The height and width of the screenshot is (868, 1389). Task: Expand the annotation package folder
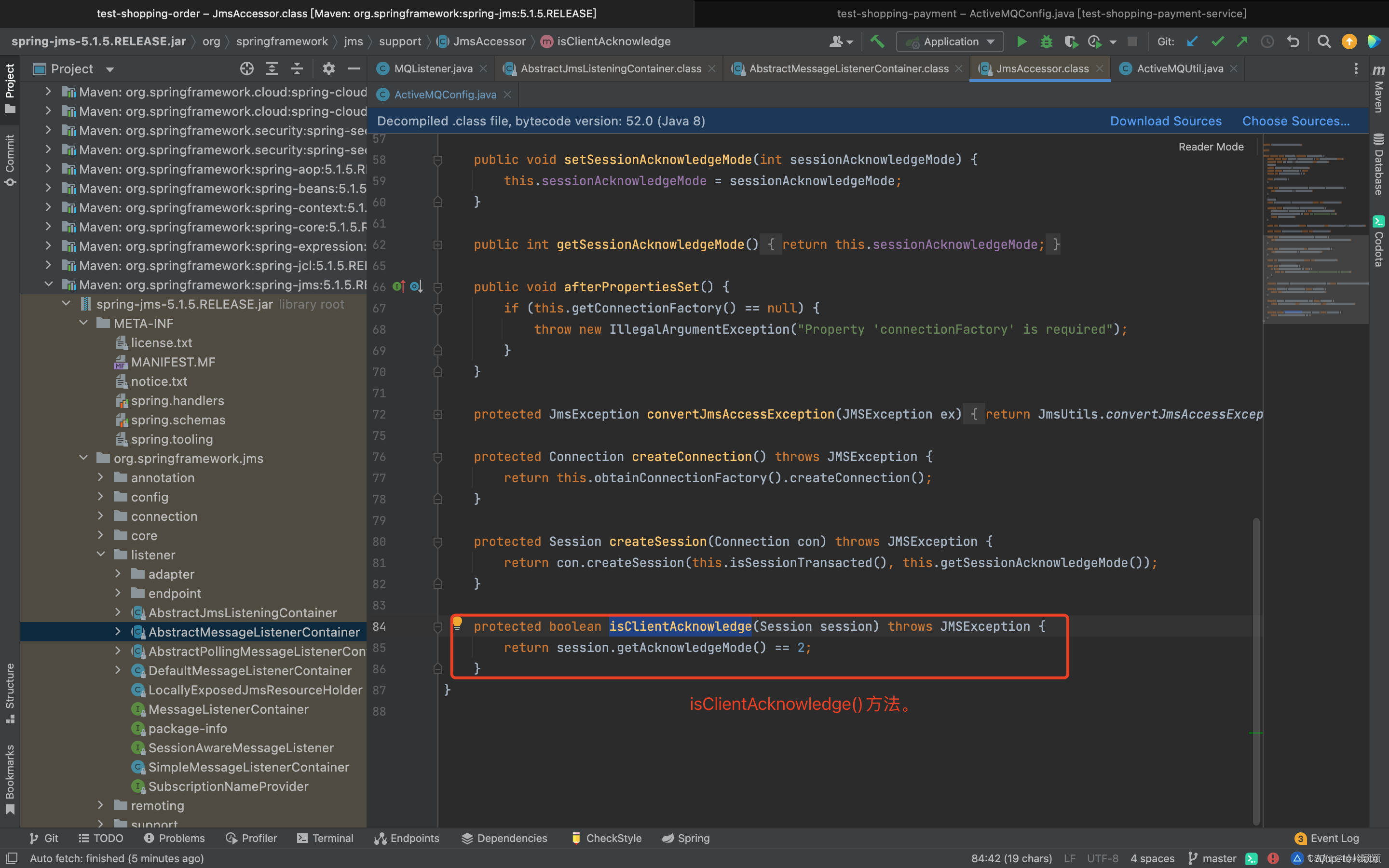(x=101, y=477)
